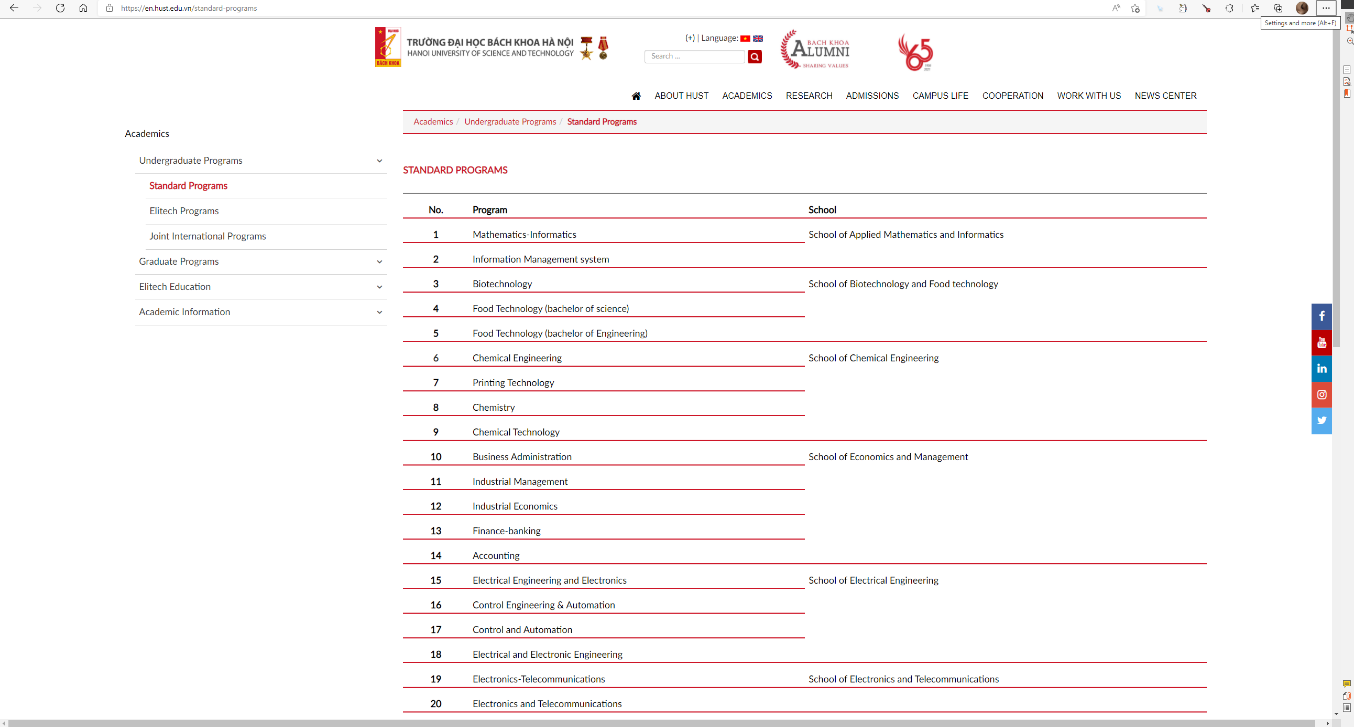Click the red search magnifier button
The image size is (1354, 727).
coord(755,56)
